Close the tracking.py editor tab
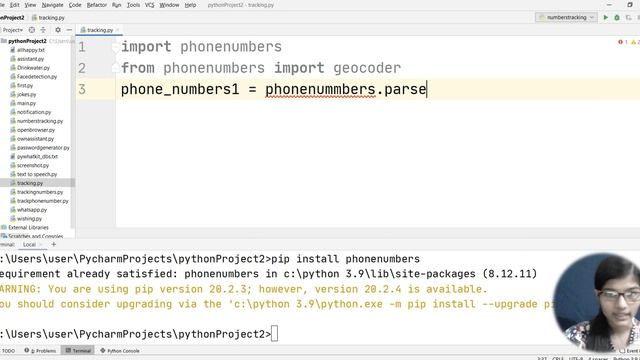 point(118,30)
